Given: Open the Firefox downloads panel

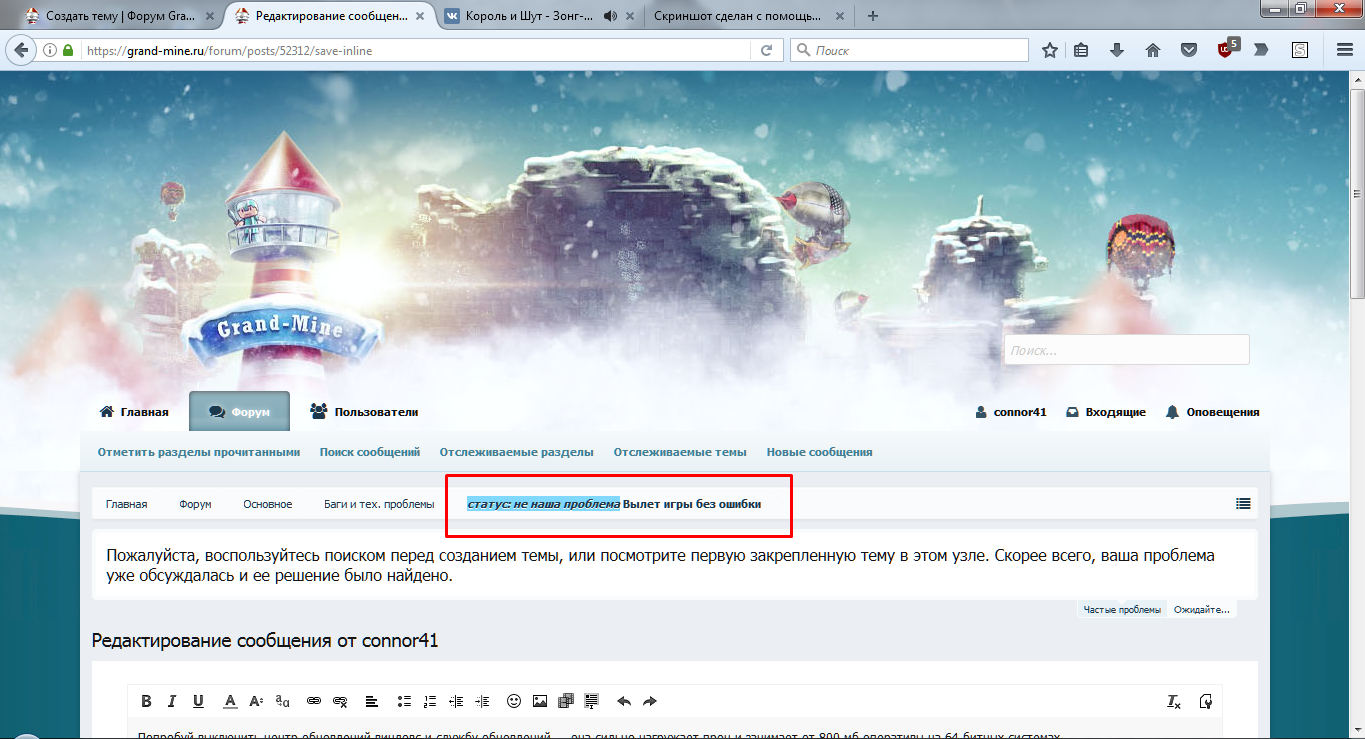Looking at the screenshot, I should (1117, 50).
